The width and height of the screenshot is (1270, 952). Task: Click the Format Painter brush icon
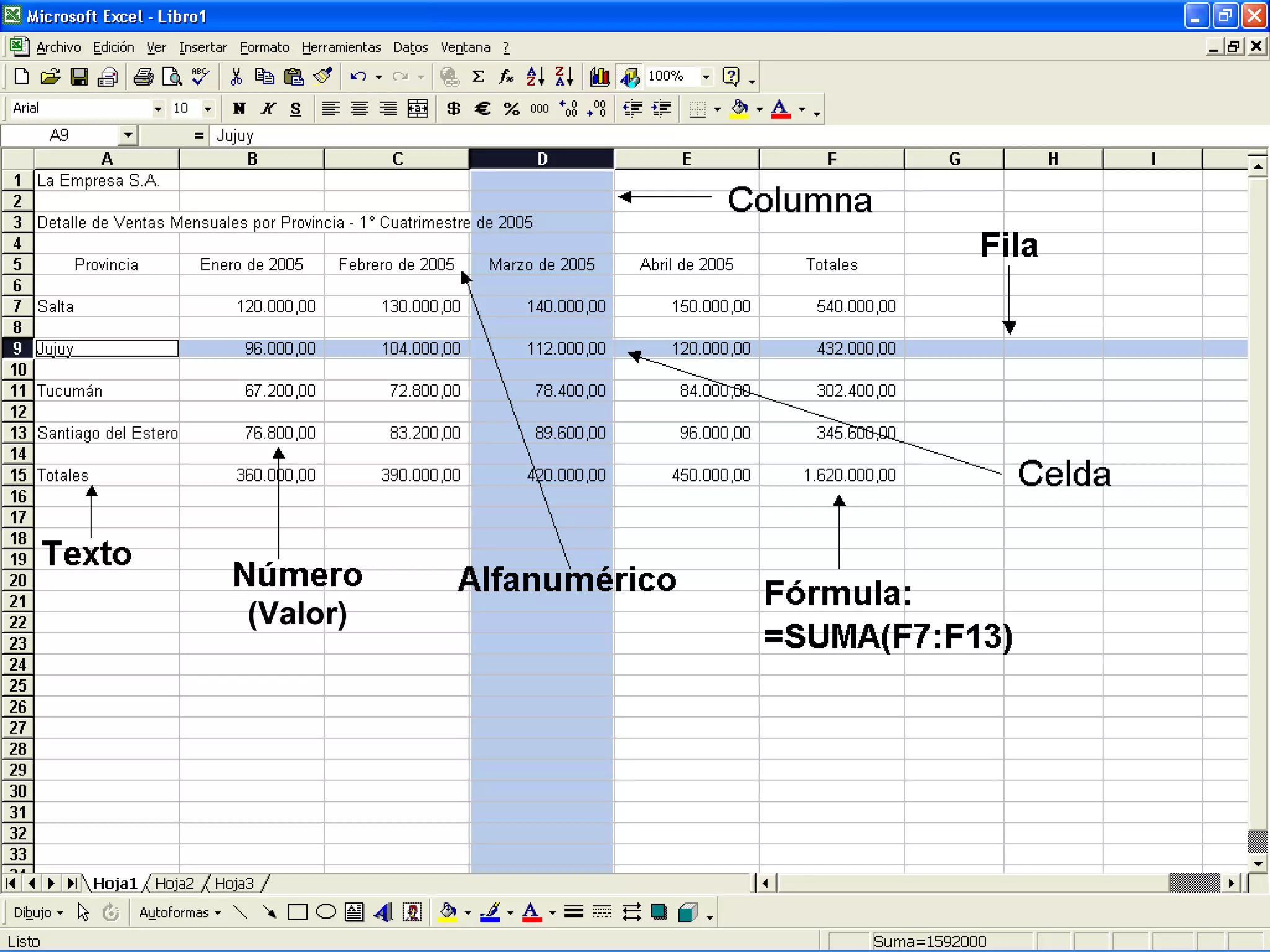tap(322, 77)
